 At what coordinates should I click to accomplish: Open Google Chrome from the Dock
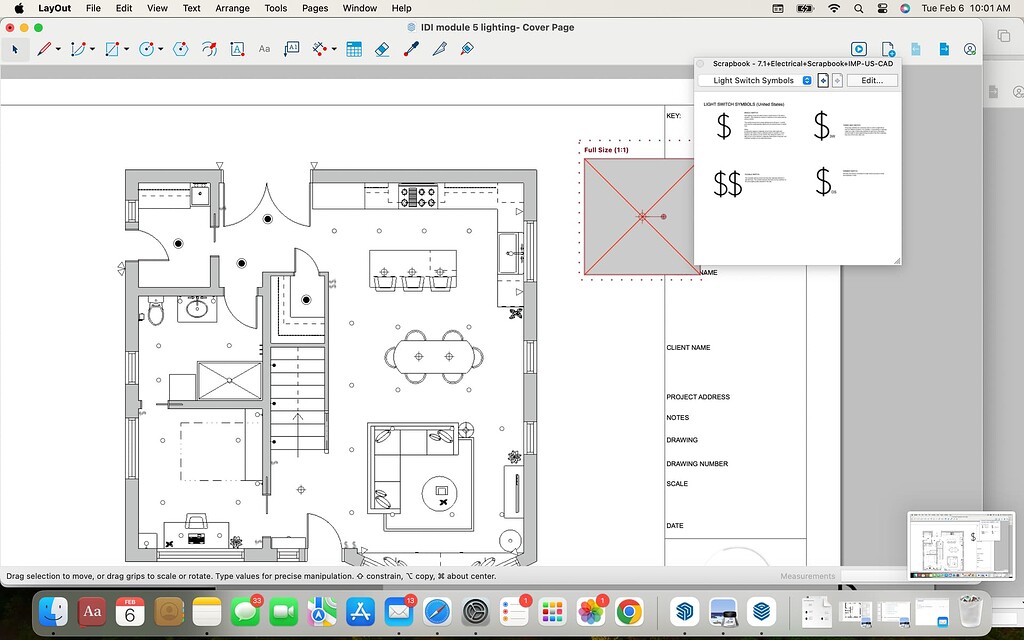[x=630, y=611]
